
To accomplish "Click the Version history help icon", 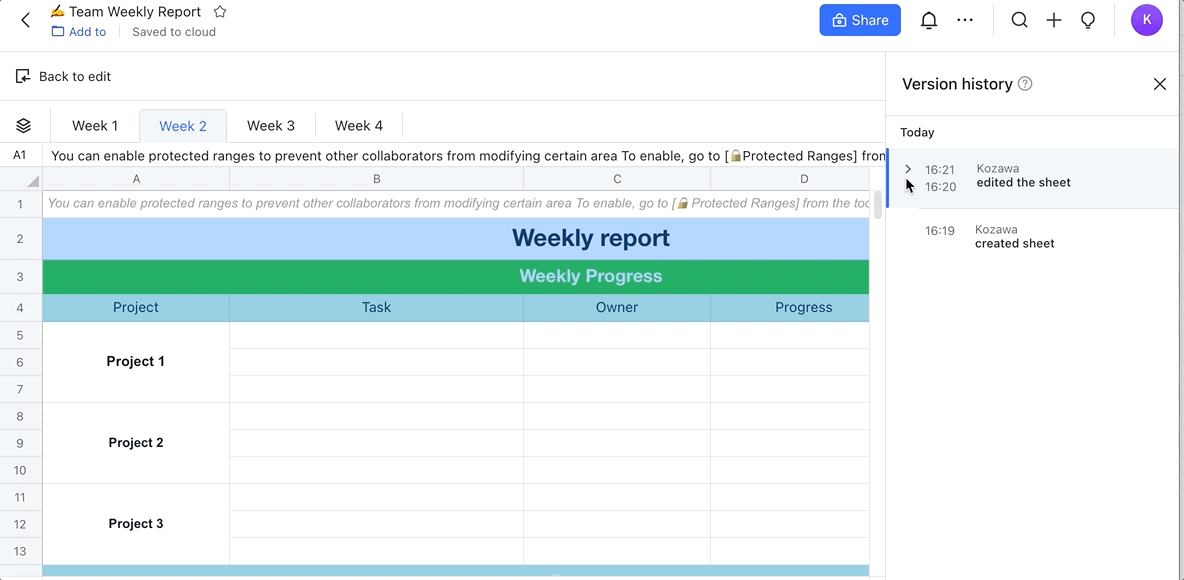I will click(1025, 84).
